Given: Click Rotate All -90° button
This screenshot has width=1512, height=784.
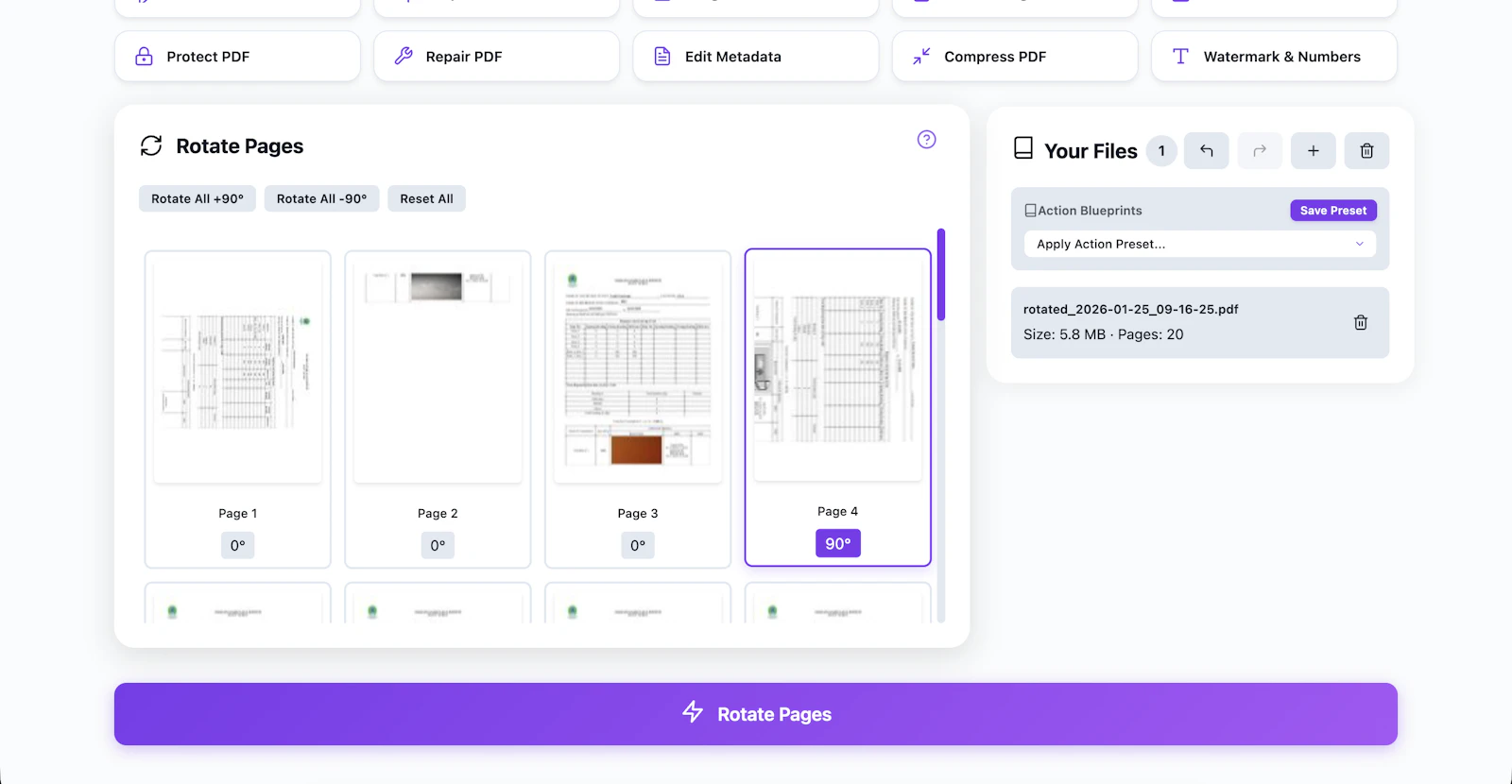Looking at the screenshot, I should pyautogui.click(x=322, y=198).
